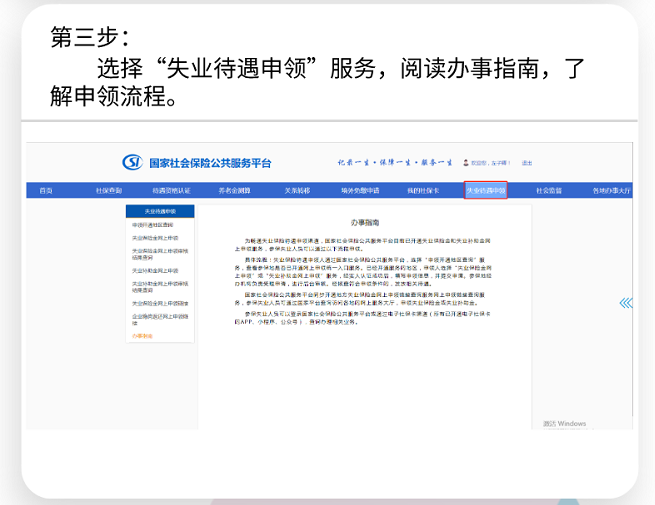Viewport: 655px width, 505px height.
Task: Expand the side panel with triple-chevron arrows
Action: pyautogui.click(x=625, y=303)
